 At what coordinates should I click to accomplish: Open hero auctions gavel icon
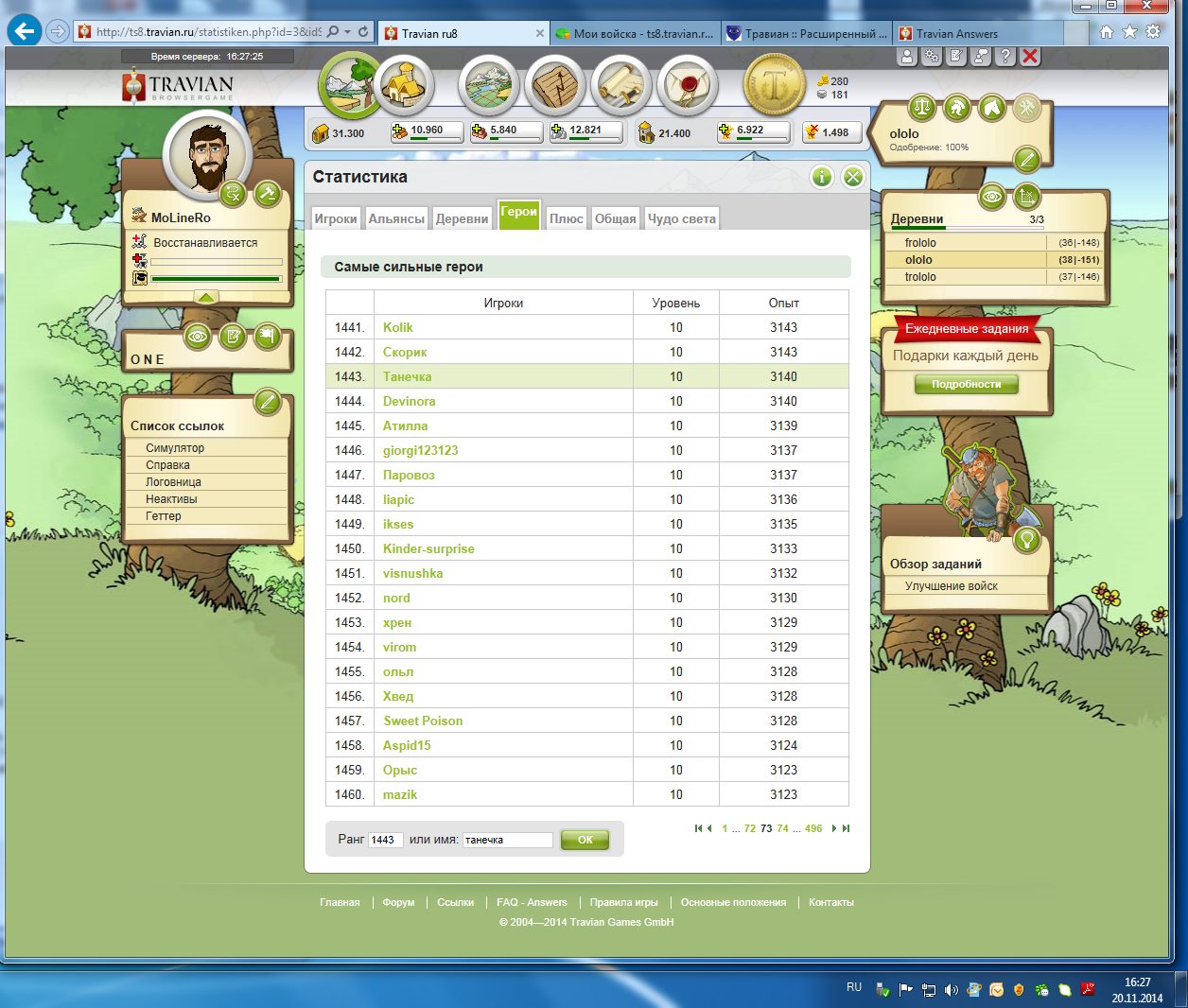(x=267, y=194)
